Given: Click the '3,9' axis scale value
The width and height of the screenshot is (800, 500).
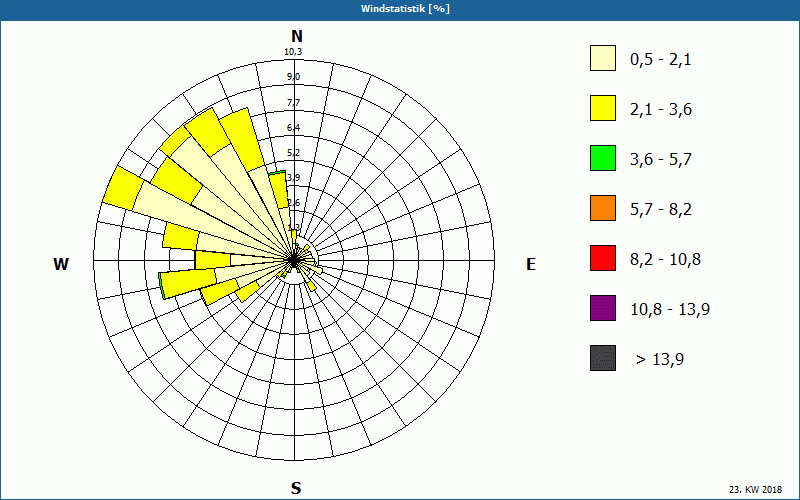Looking at the screenshot, I should tap(293, 178).
